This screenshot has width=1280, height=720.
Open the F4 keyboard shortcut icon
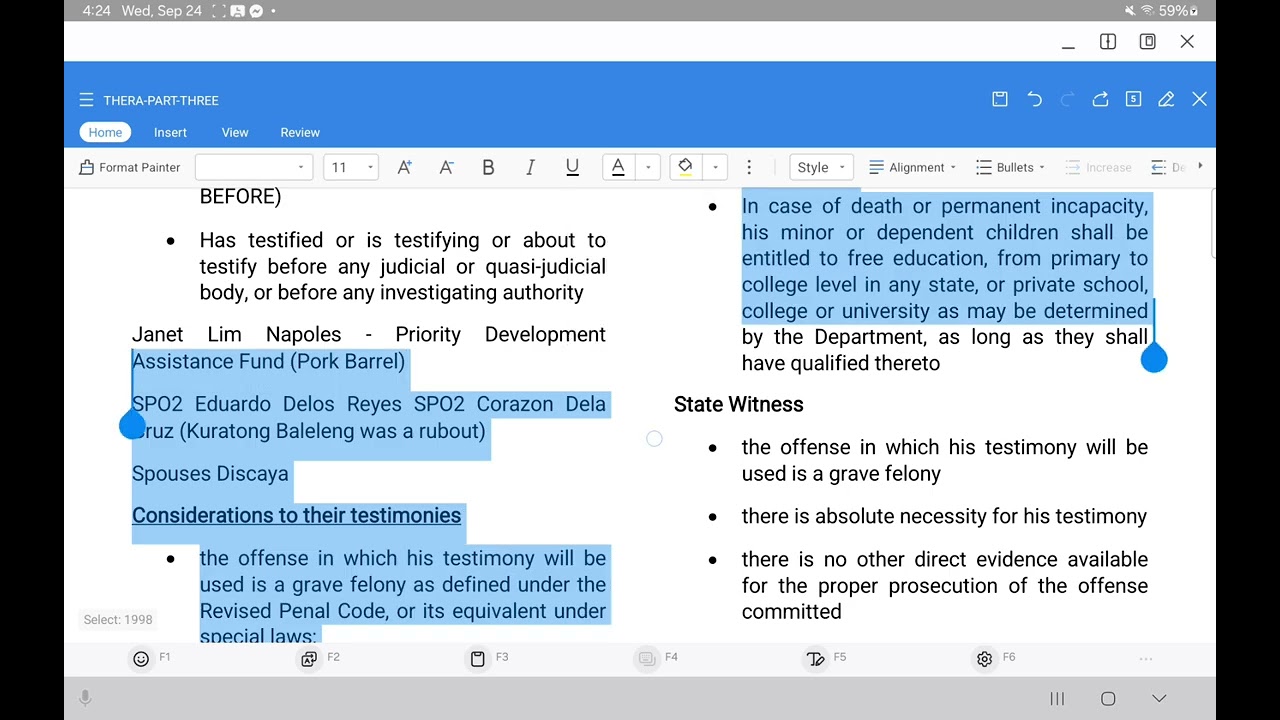pyautogui.click(x=647, y=658)
